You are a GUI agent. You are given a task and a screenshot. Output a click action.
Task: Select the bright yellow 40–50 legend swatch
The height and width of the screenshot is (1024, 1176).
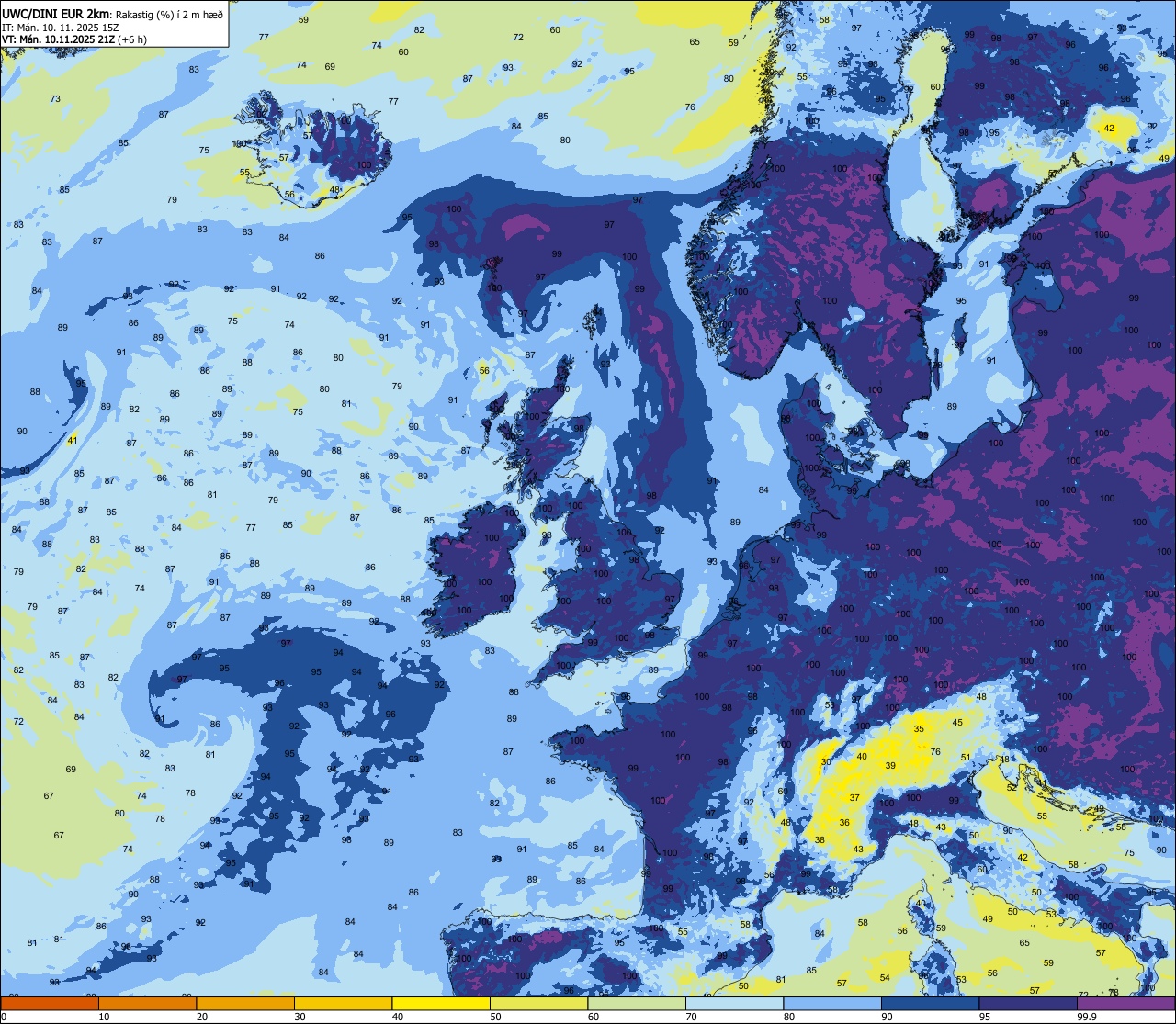[441, 1003]
